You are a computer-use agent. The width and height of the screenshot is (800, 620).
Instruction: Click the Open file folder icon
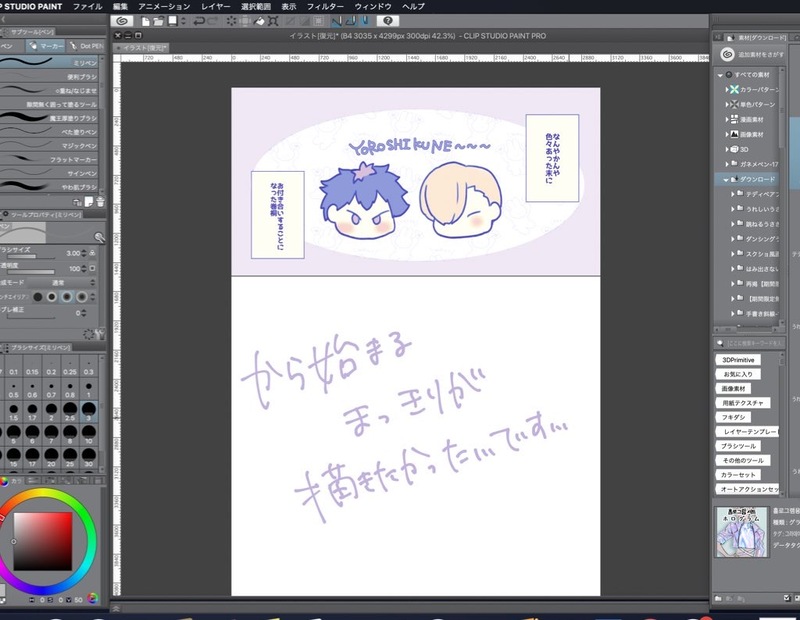pyautogui.click(x=159, y=21)
